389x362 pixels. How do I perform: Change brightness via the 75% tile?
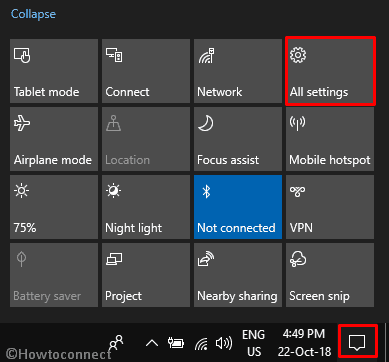click(54, 207)
